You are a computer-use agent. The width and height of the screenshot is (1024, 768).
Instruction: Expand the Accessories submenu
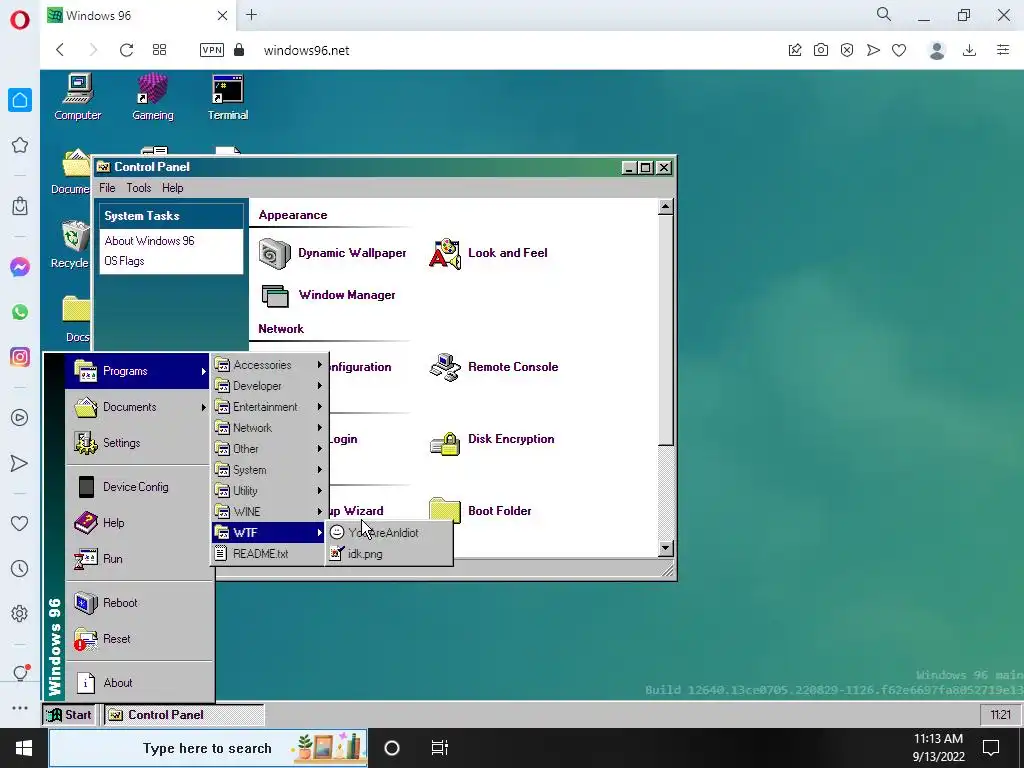pyautogui.click(x=269, y=365)
